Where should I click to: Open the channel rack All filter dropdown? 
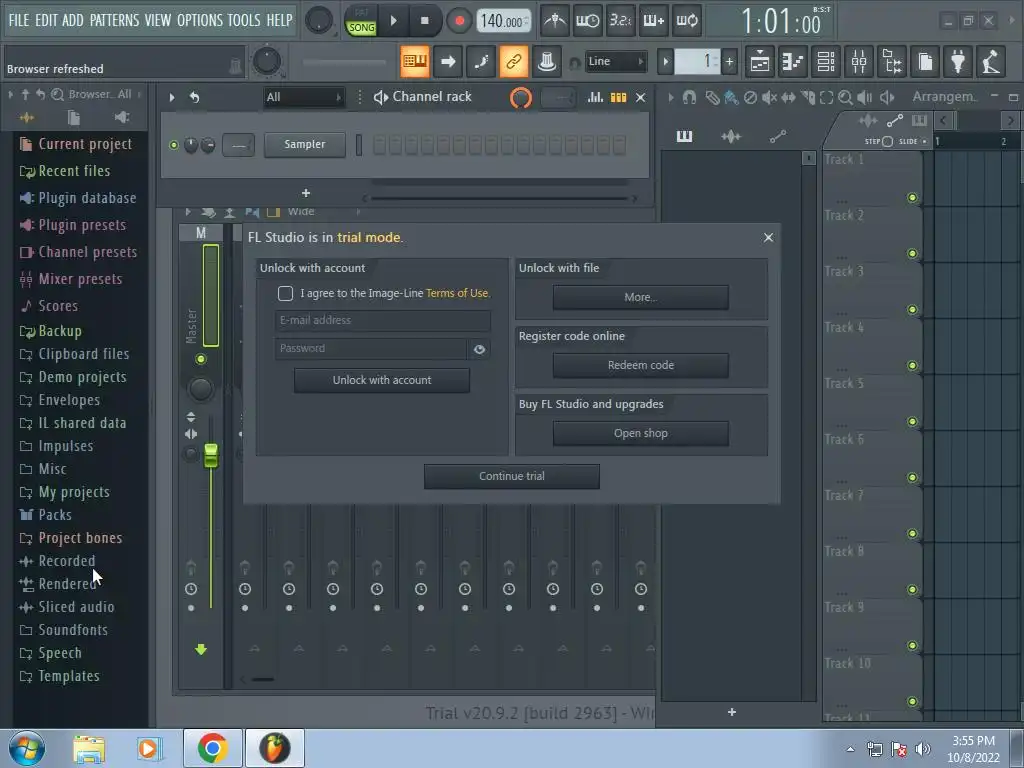coord(303,97)
